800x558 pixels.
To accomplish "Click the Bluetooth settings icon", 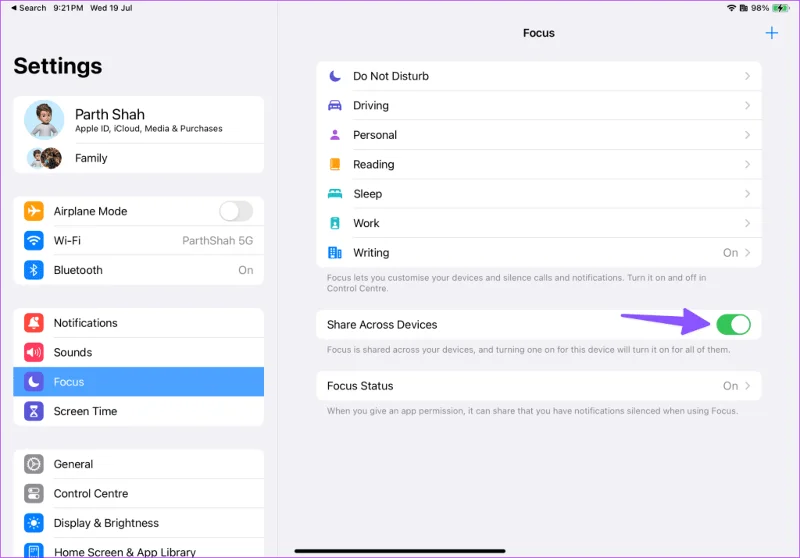I will [x=34, y=270].
